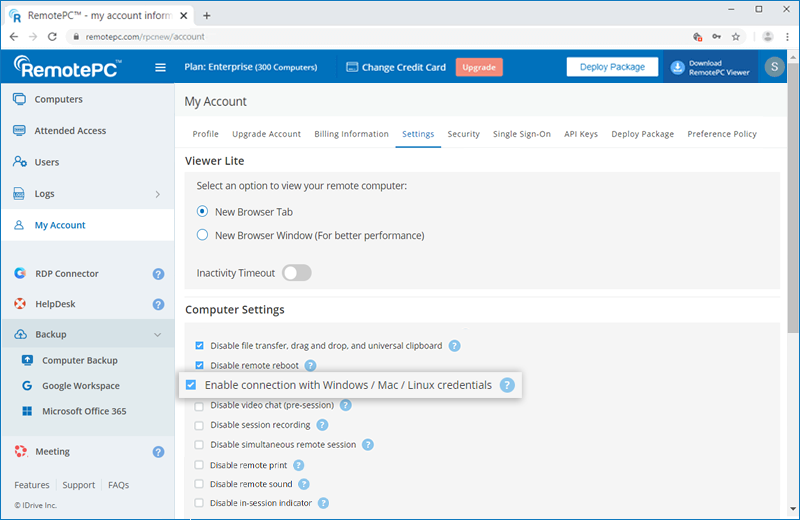Click help icon beside Meeting
Viewport: 800px width, 520px height.
point(158,452)
